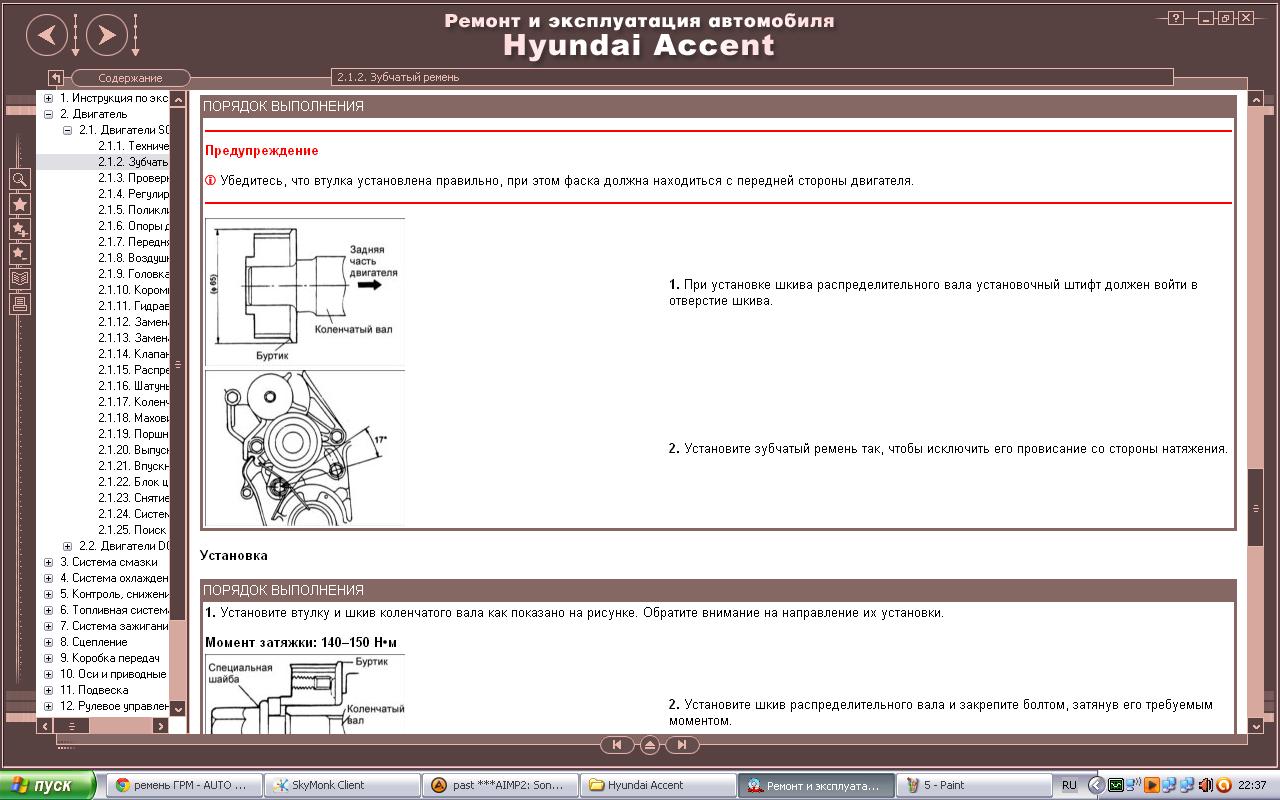Switch to Hyundai Accent folder taskbar window

[x=659, y=785]
